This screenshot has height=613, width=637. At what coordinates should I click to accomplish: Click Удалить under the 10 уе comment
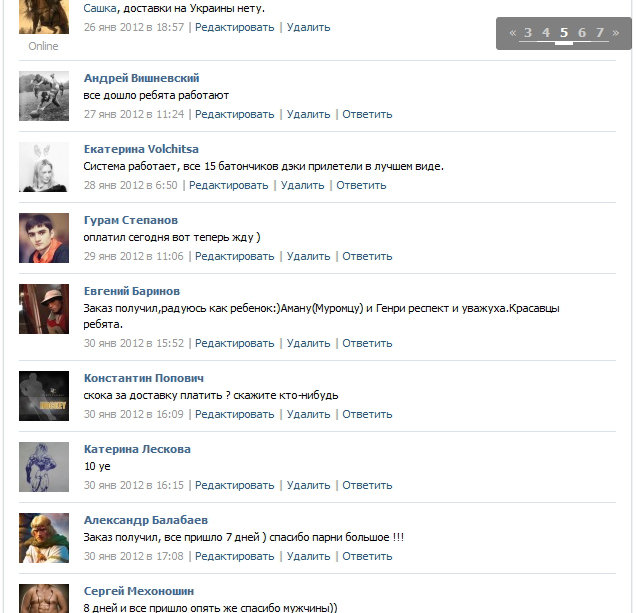(308, 485)
